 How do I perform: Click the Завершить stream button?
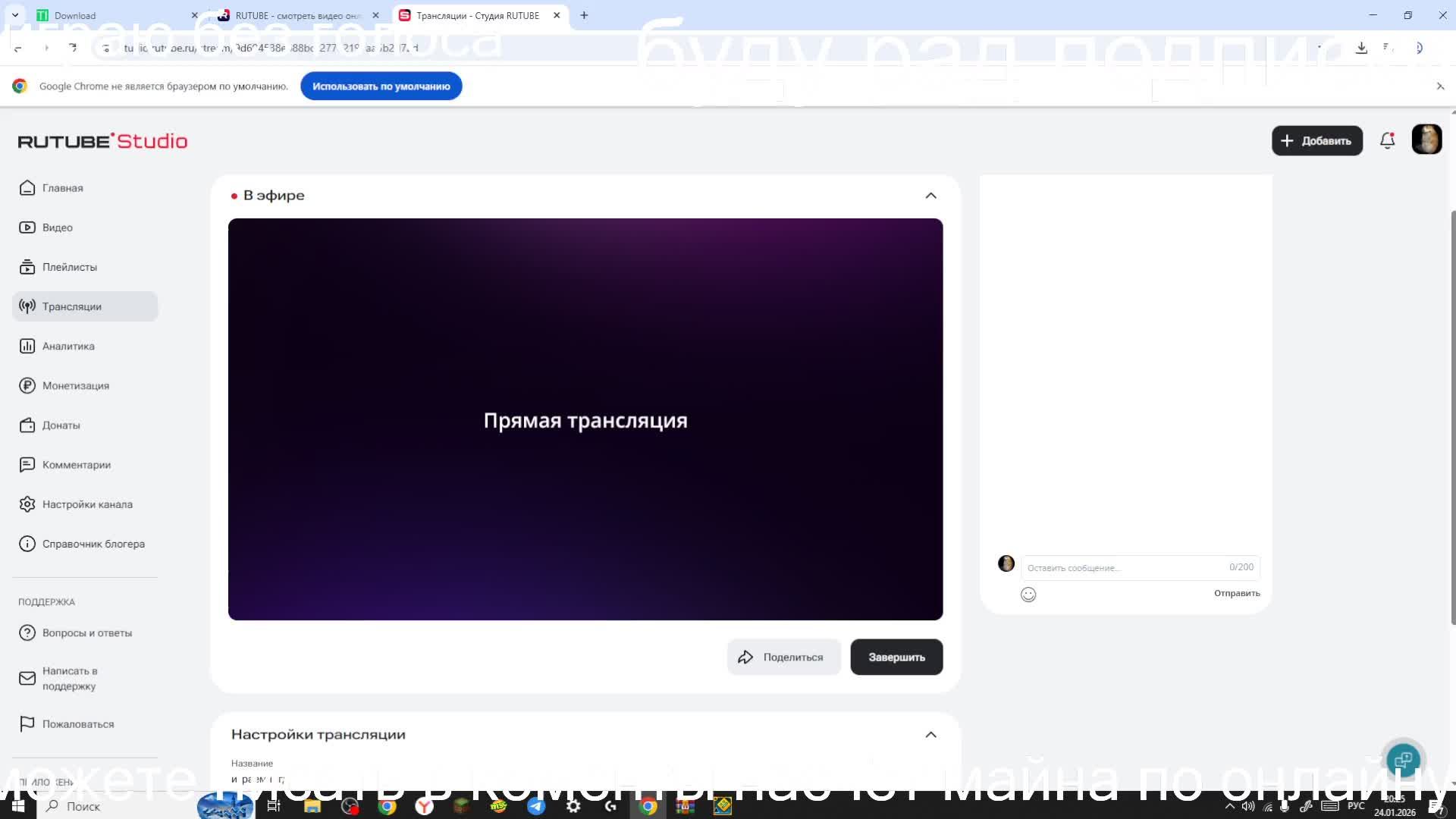click(x=896, y=657)
